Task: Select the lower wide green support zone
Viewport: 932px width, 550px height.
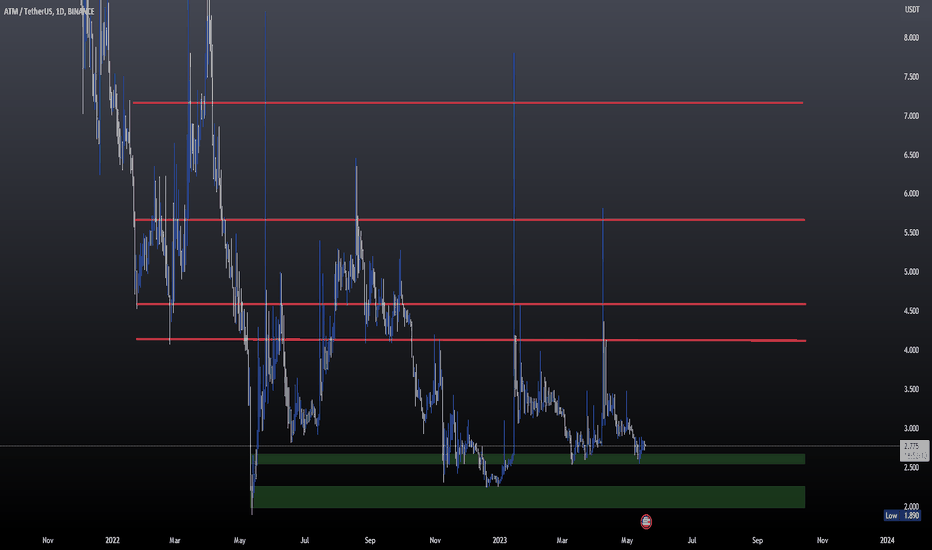Action: point(529,497)
